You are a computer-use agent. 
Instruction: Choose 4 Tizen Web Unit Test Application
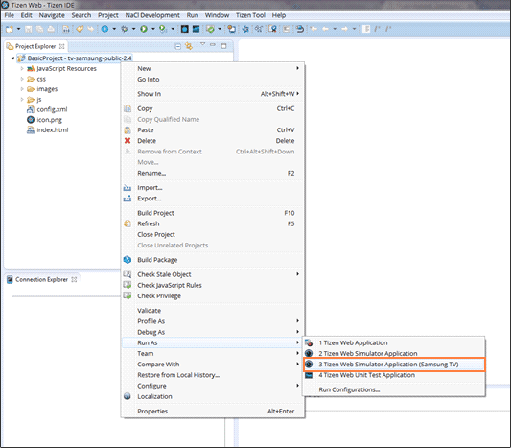(x=394, y=375)
